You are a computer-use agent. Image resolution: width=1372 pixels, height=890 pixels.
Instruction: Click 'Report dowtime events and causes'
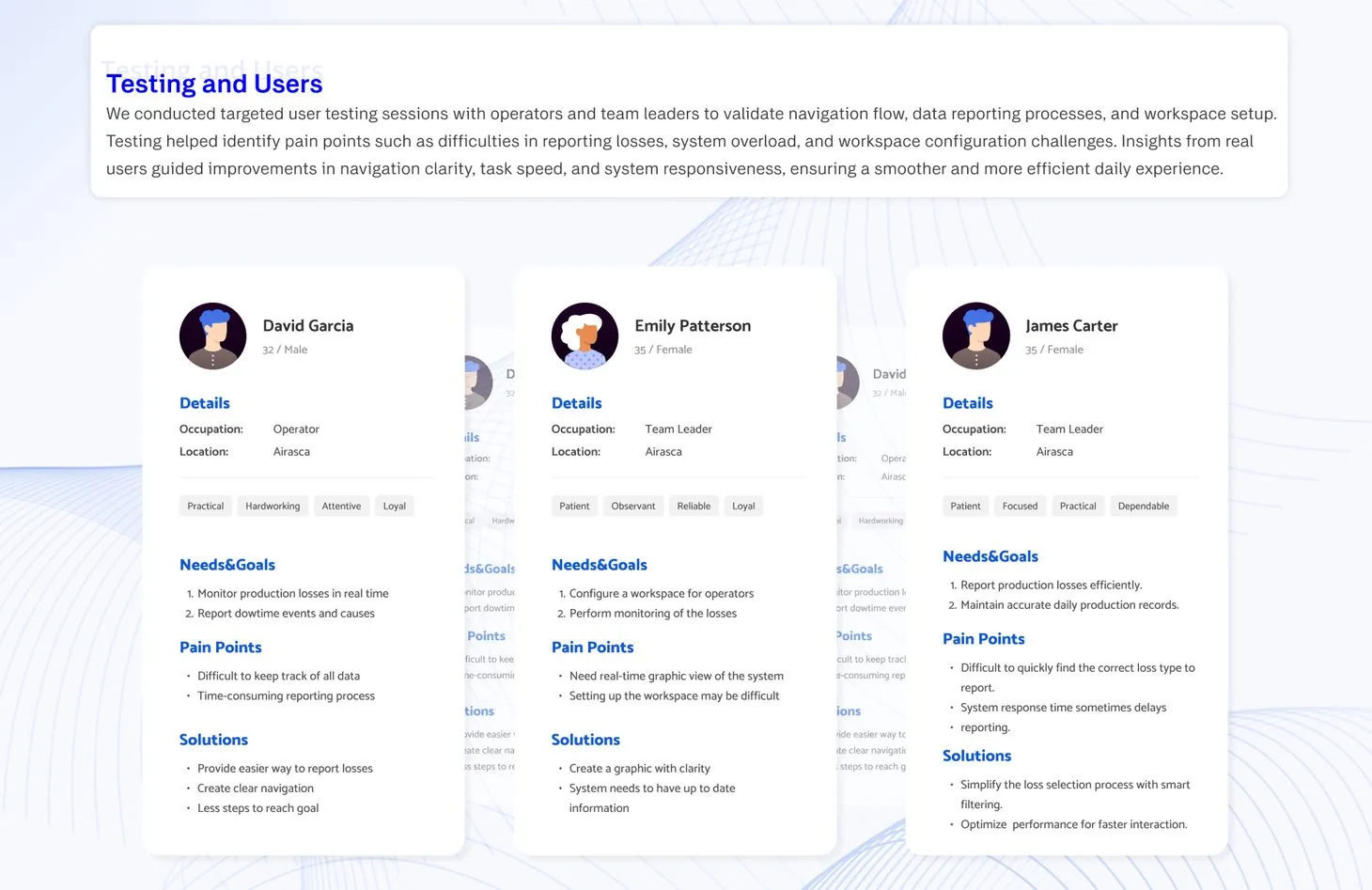click(286, 613)
